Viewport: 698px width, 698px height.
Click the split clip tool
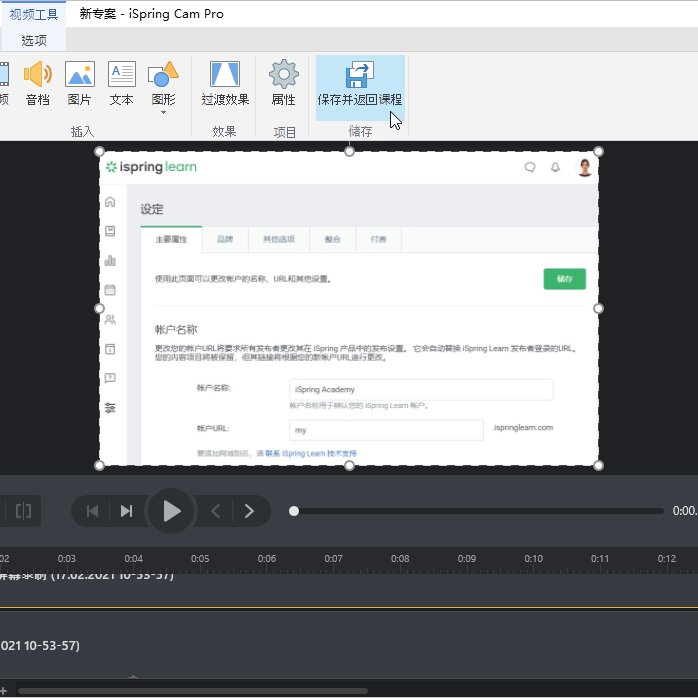23,511
